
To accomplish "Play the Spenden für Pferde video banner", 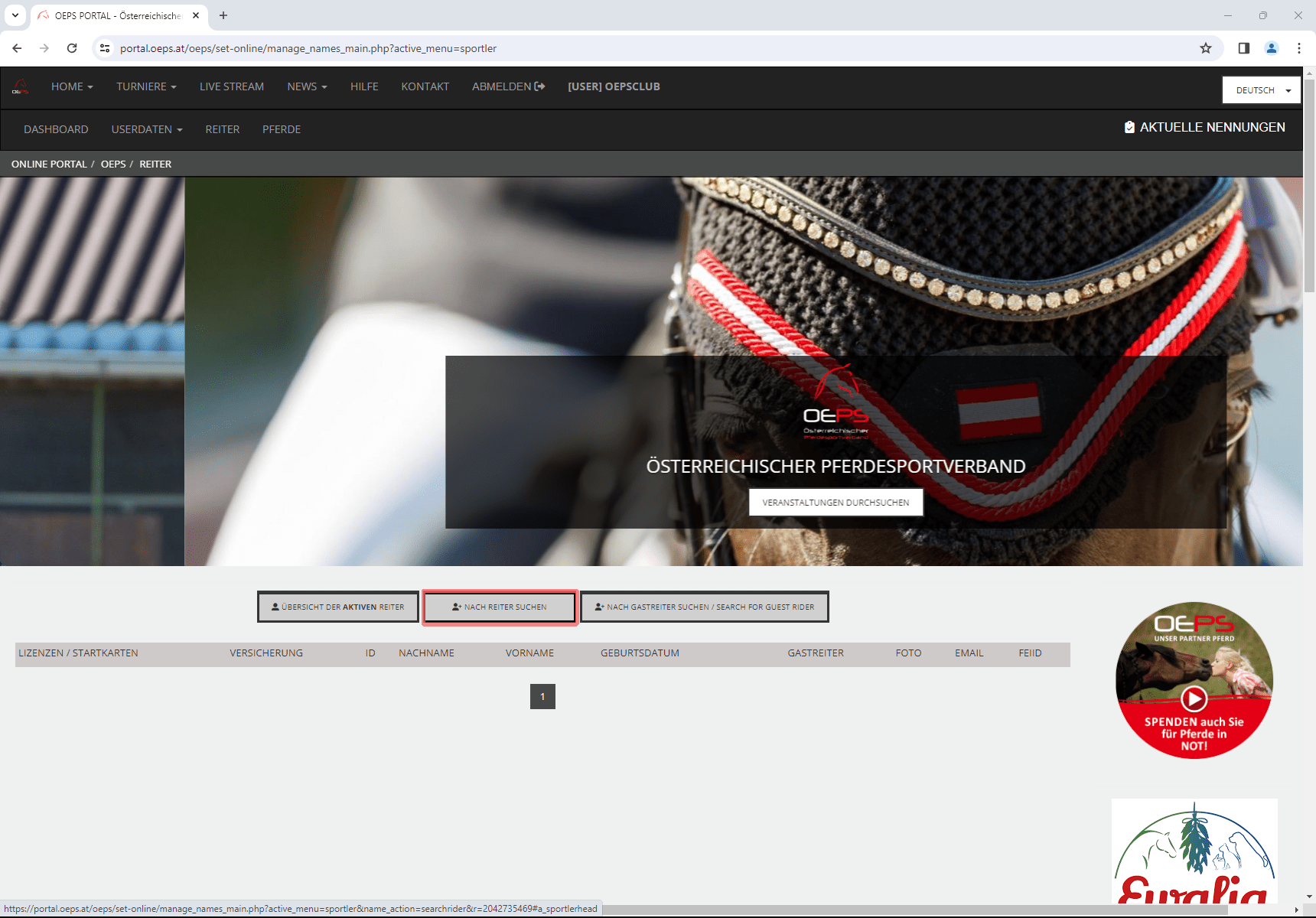I will 1194,697.
